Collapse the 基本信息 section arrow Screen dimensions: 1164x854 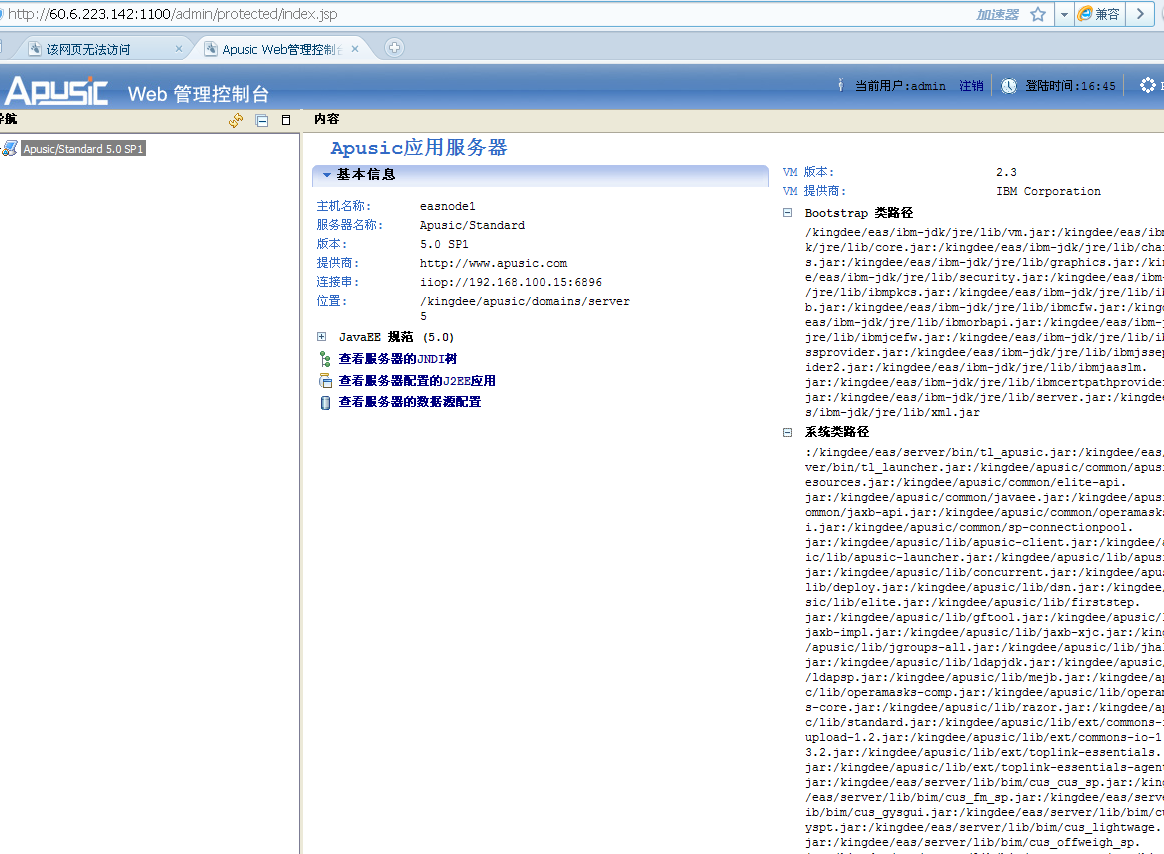point(327,175)
